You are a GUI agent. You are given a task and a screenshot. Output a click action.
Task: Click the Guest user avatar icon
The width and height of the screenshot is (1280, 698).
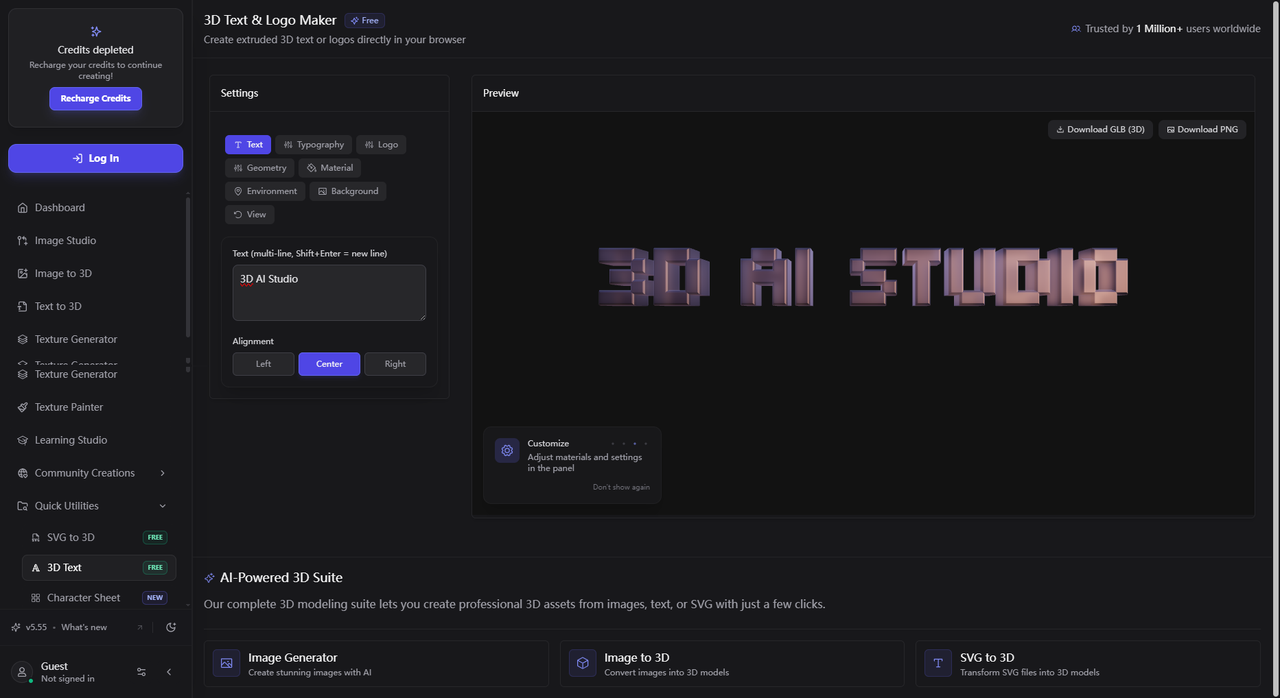pos(23,672)
